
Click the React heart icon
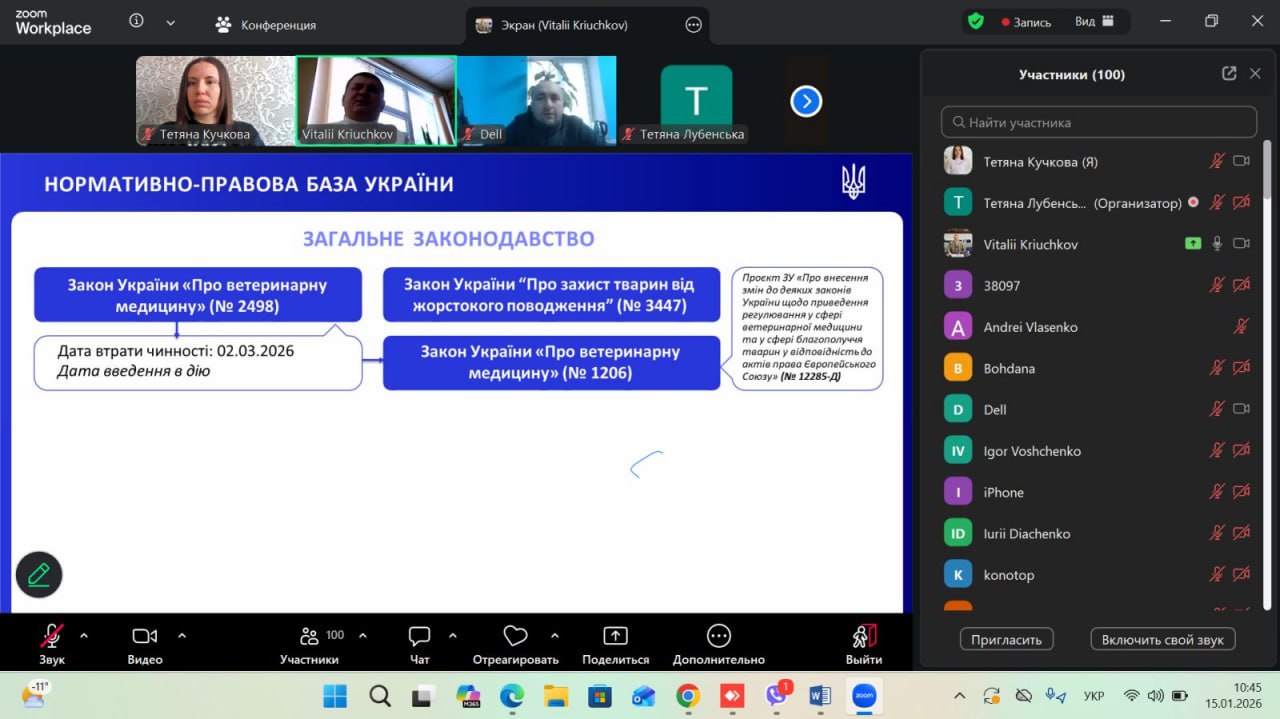pos(515,637)
